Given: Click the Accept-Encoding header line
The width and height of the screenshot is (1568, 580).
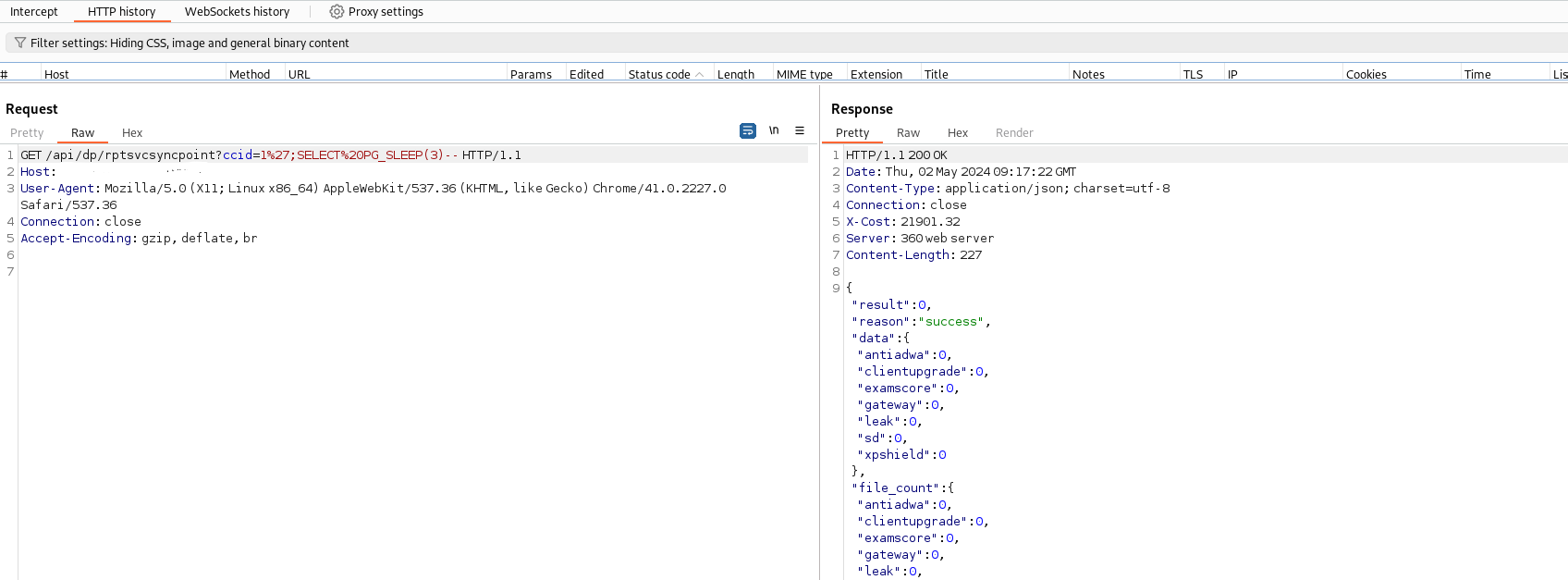Looking at the screenshot, I should [x=139, y=239].
